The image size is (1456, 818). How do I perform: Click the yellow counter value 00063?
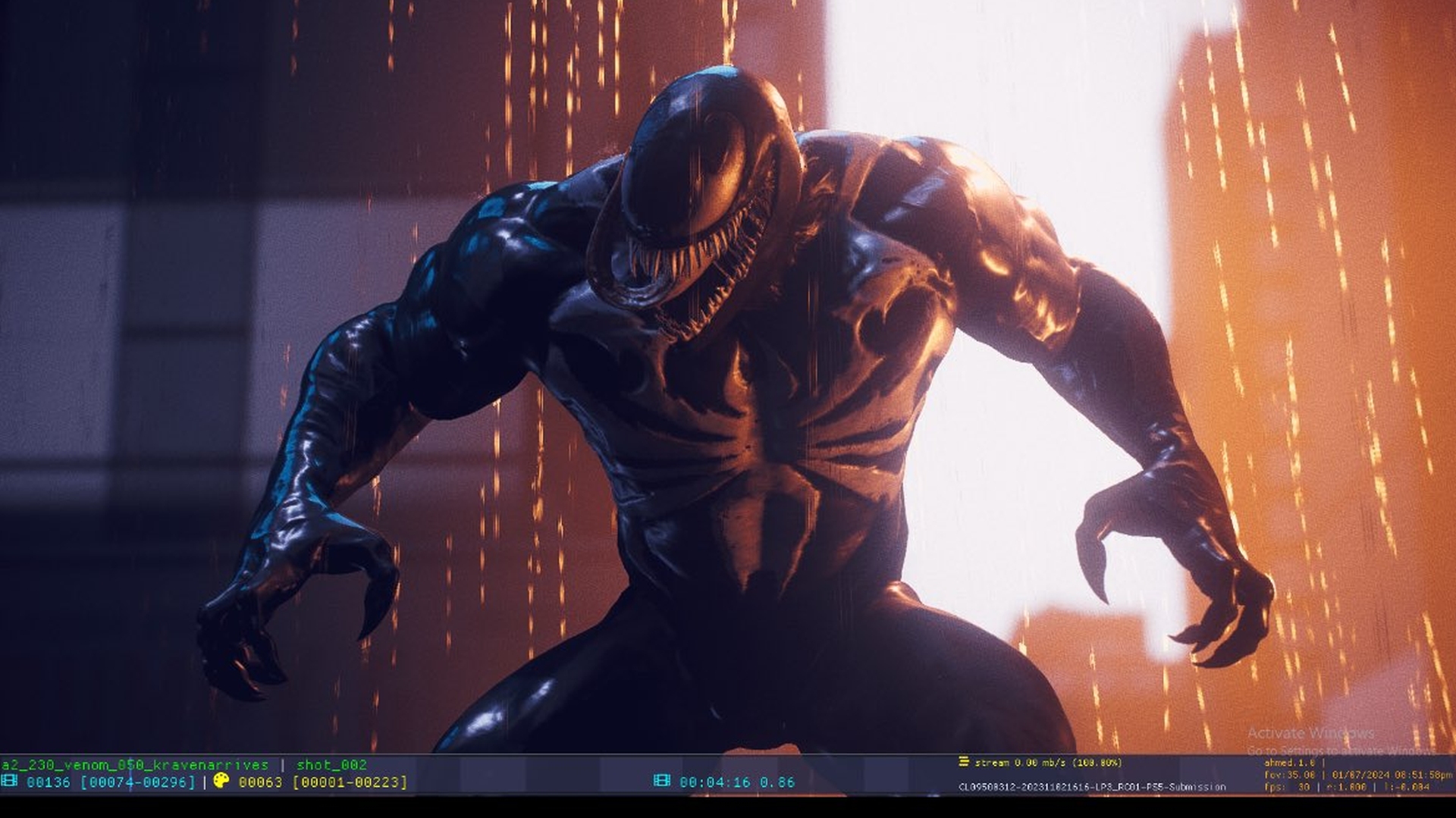[x=260, y=782]
